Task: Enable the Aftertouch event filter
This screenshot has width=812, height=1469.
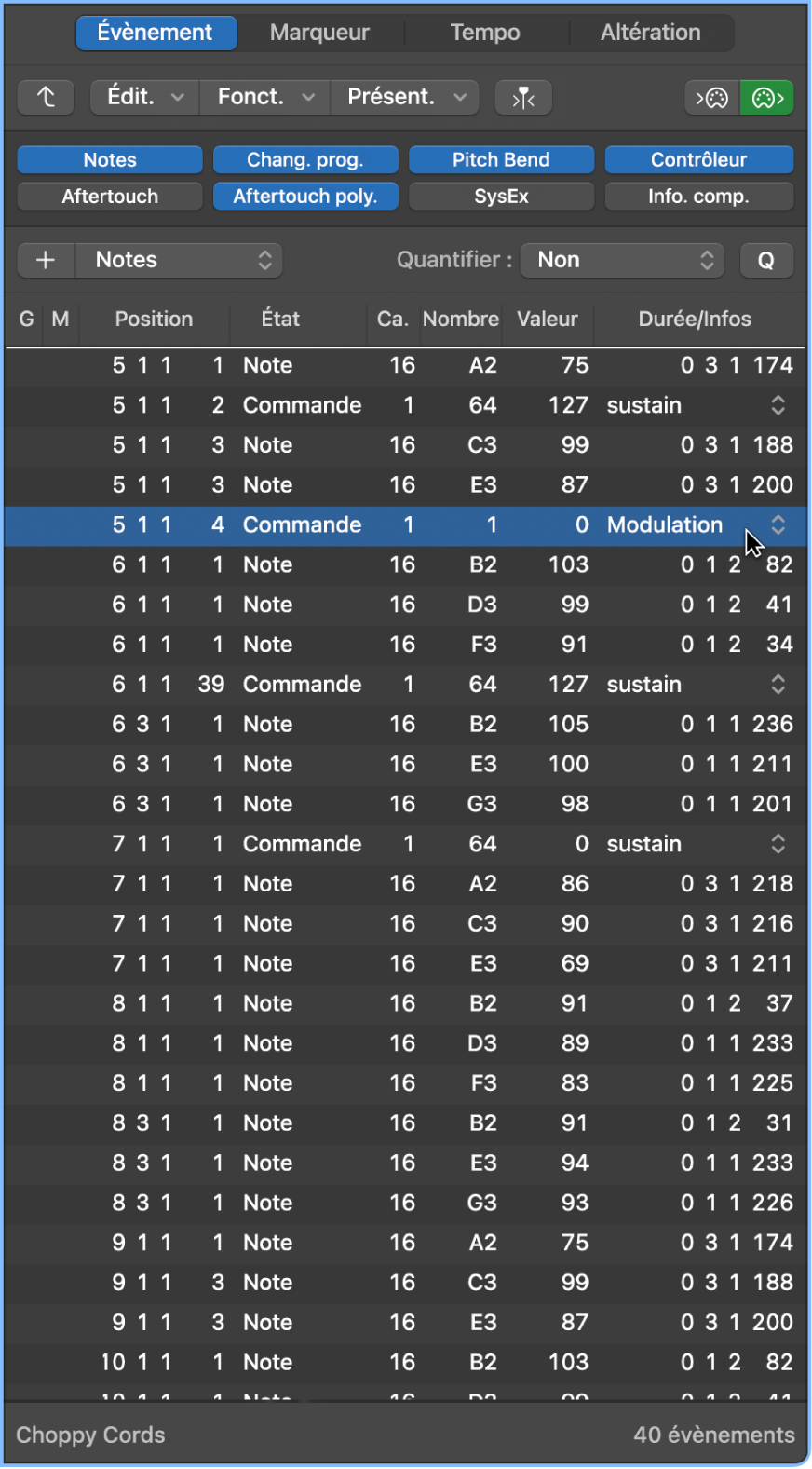Action: tap(110, 197)
